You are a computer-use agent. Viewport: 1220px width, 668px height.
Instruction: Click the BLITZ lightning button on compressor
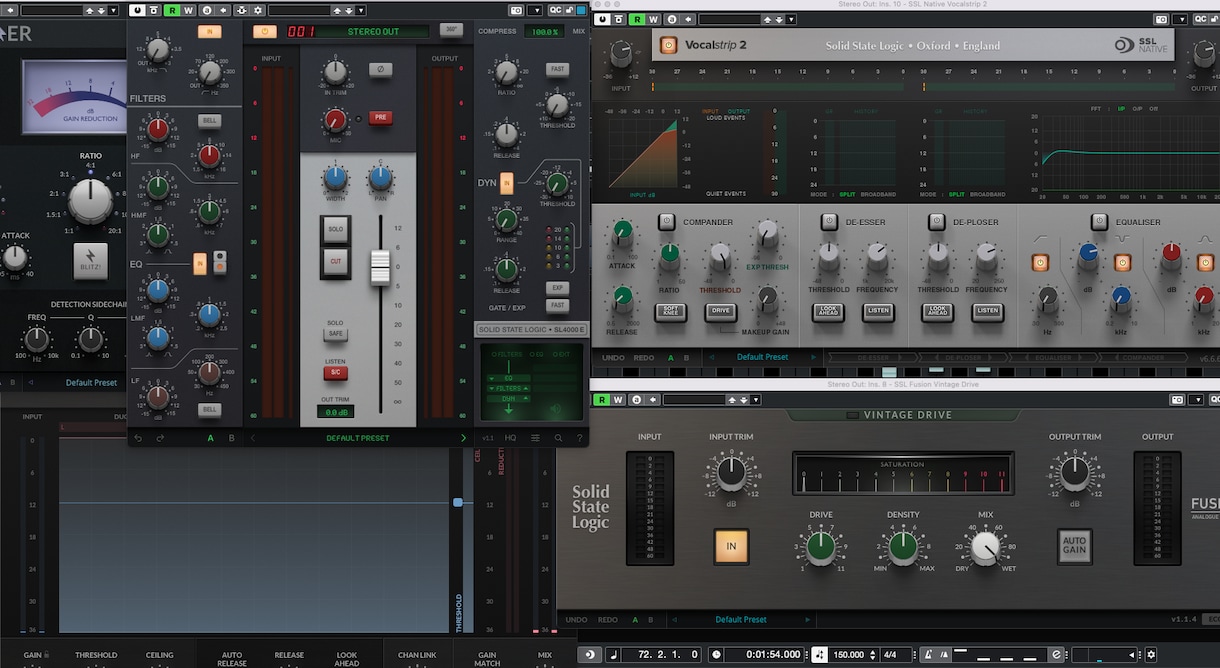(90, 260)
